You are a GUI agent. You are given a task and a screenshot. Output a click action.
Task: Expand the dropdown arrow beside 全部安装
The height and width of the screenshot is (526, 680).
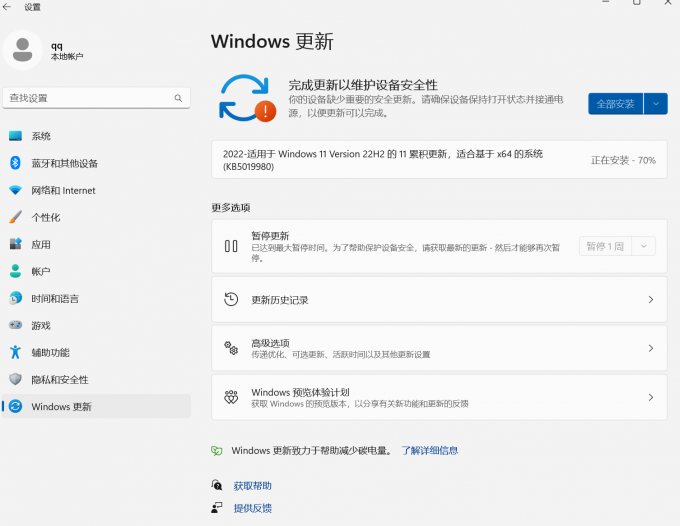[x=656, y=104]
